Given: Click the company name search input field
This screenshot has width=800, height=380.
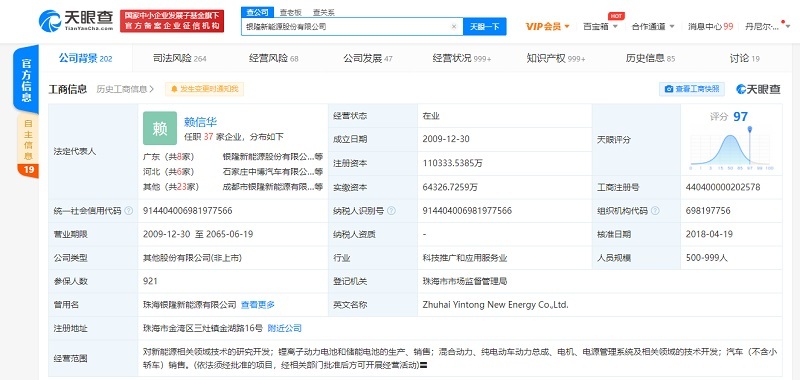Looking at the screenshot, I should click(x=346, y=27).
